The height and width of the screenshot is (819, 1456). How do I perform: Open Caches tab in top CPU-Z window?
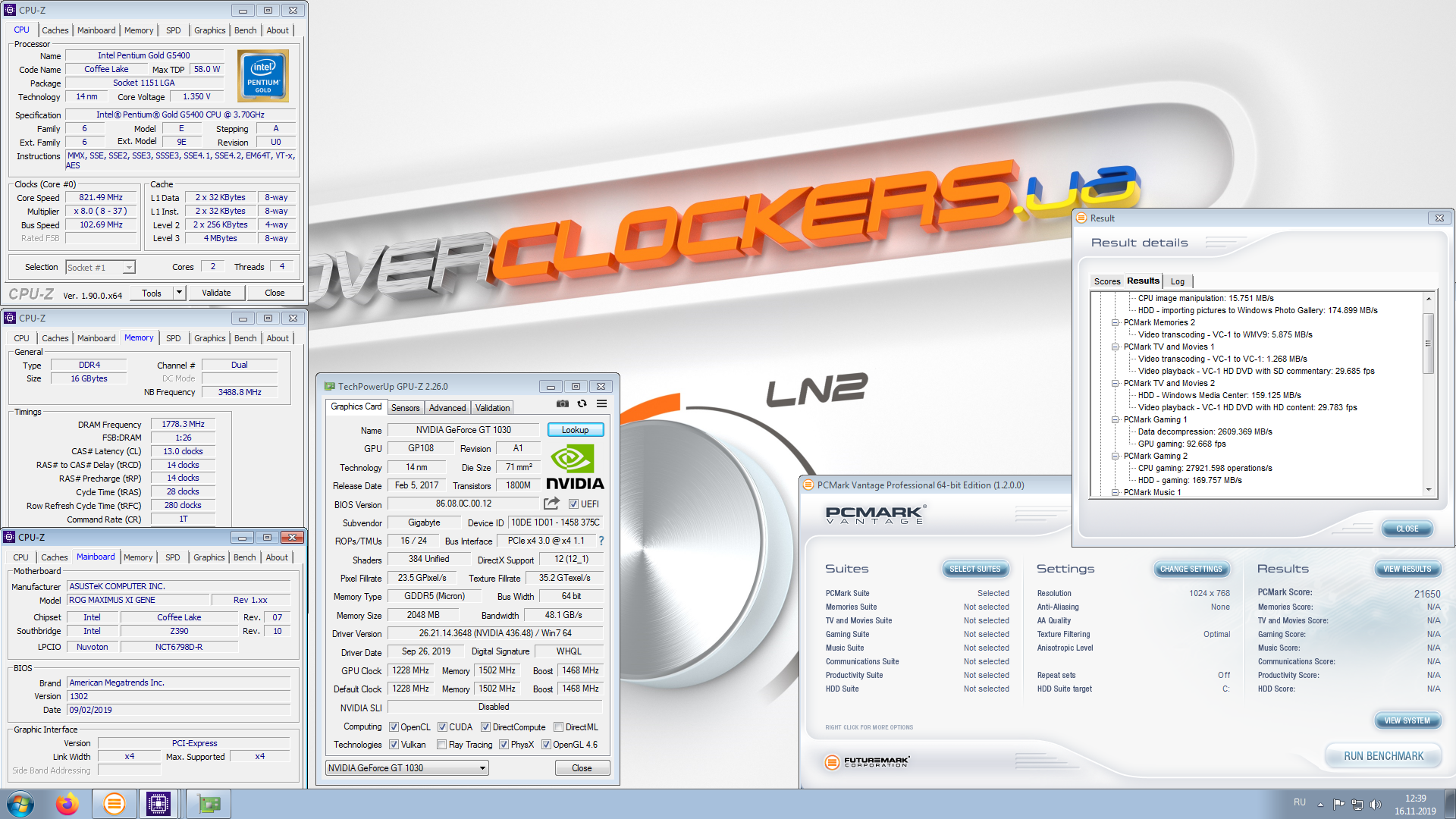[x=55, y=30]
